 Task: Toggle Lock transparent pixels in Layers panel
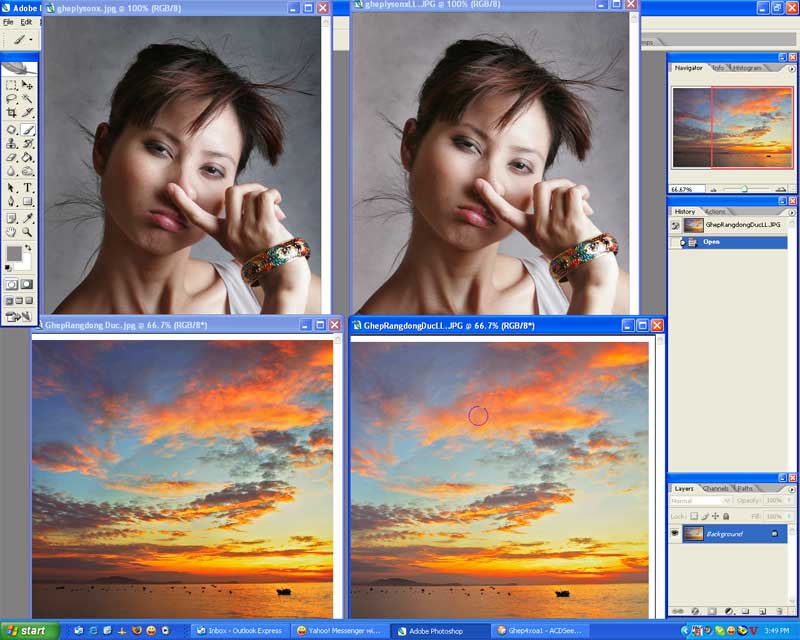(694, 515)
